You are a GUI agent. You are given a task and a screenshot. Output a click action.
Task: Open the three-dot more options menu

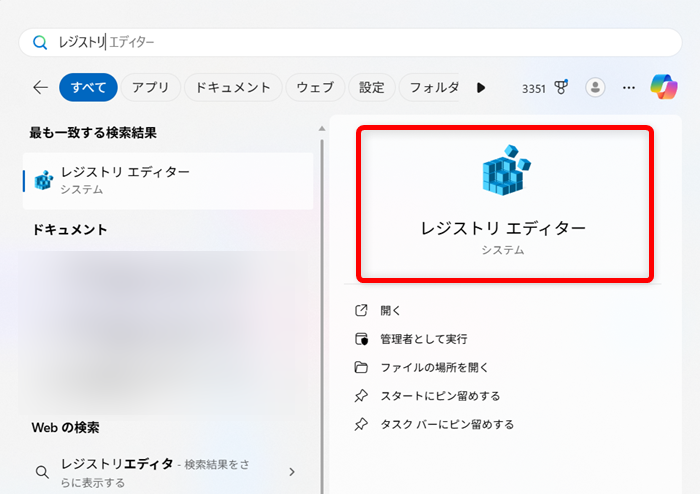pos(629,87)
